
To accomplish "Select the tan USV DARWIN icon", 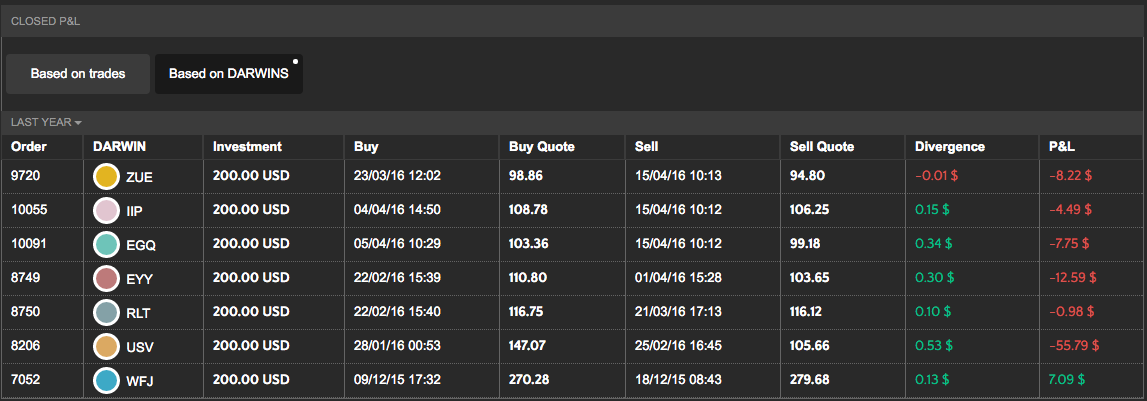I will tap(106, 346).
